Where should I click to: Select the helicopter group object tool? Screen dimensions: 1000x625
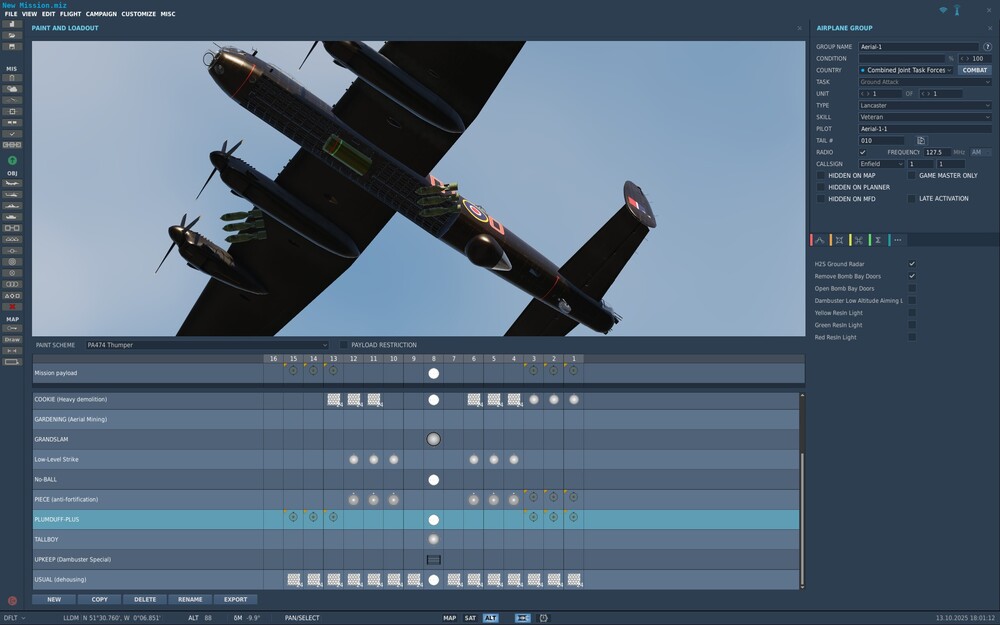click(11, 195)
